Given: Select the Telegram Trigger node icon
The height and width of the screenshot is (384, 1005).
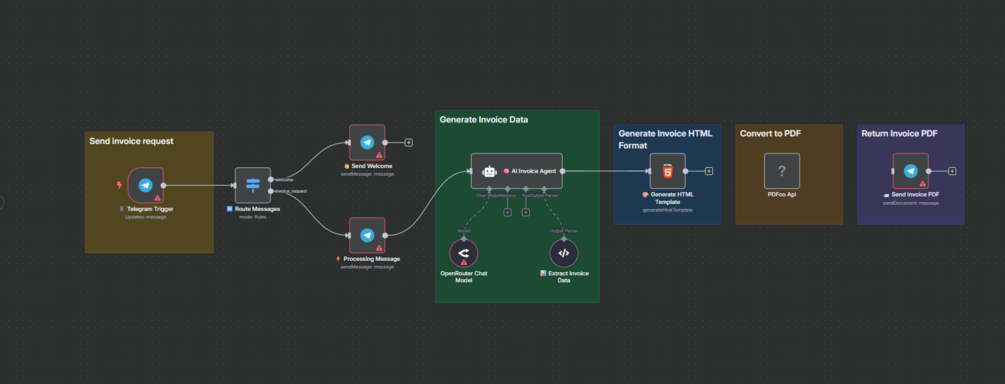Looking at the screenshot, I should [145, 185].
